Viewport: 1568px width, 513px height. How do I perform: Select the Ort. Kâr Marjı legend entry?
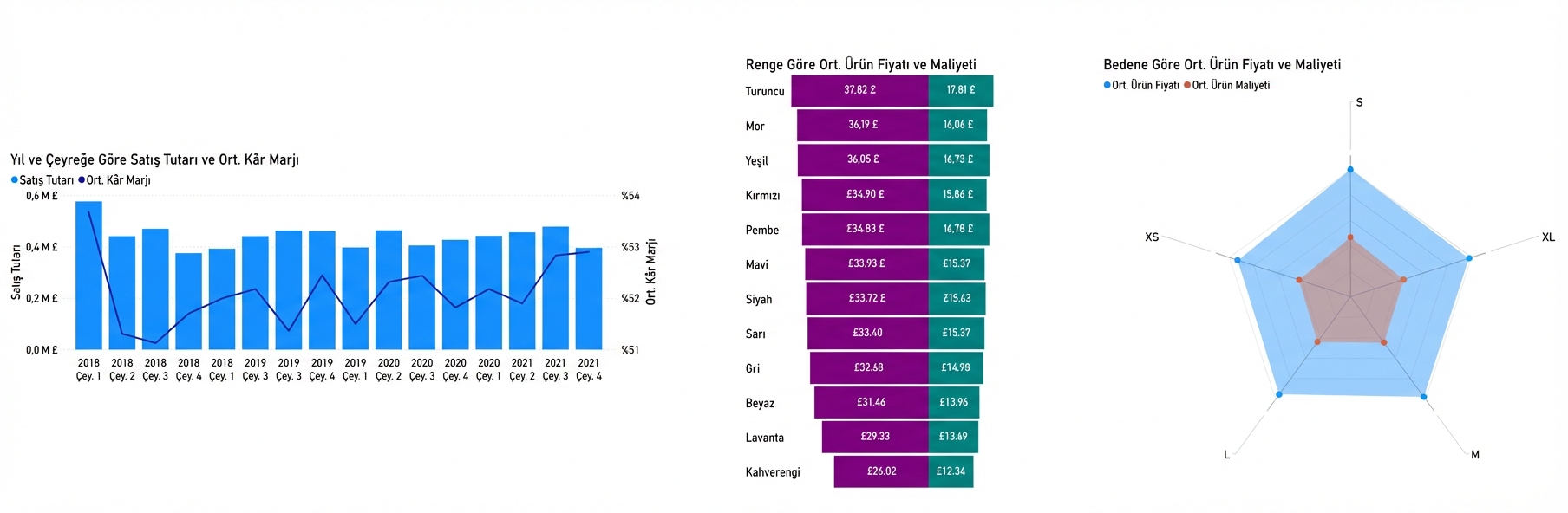114,180
